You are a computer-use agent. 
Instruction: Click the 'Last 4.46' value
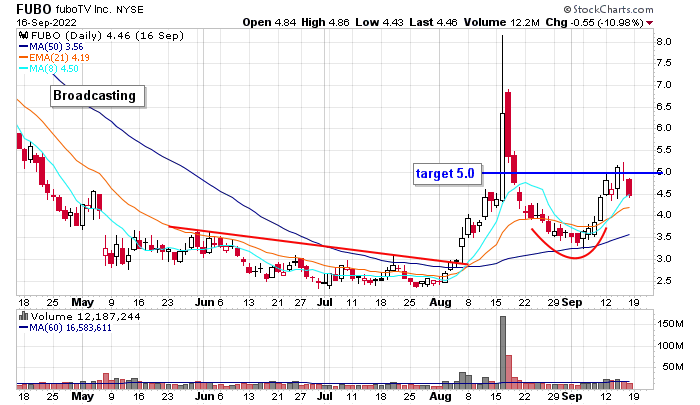pyautogui.click(x=433, y=22)
